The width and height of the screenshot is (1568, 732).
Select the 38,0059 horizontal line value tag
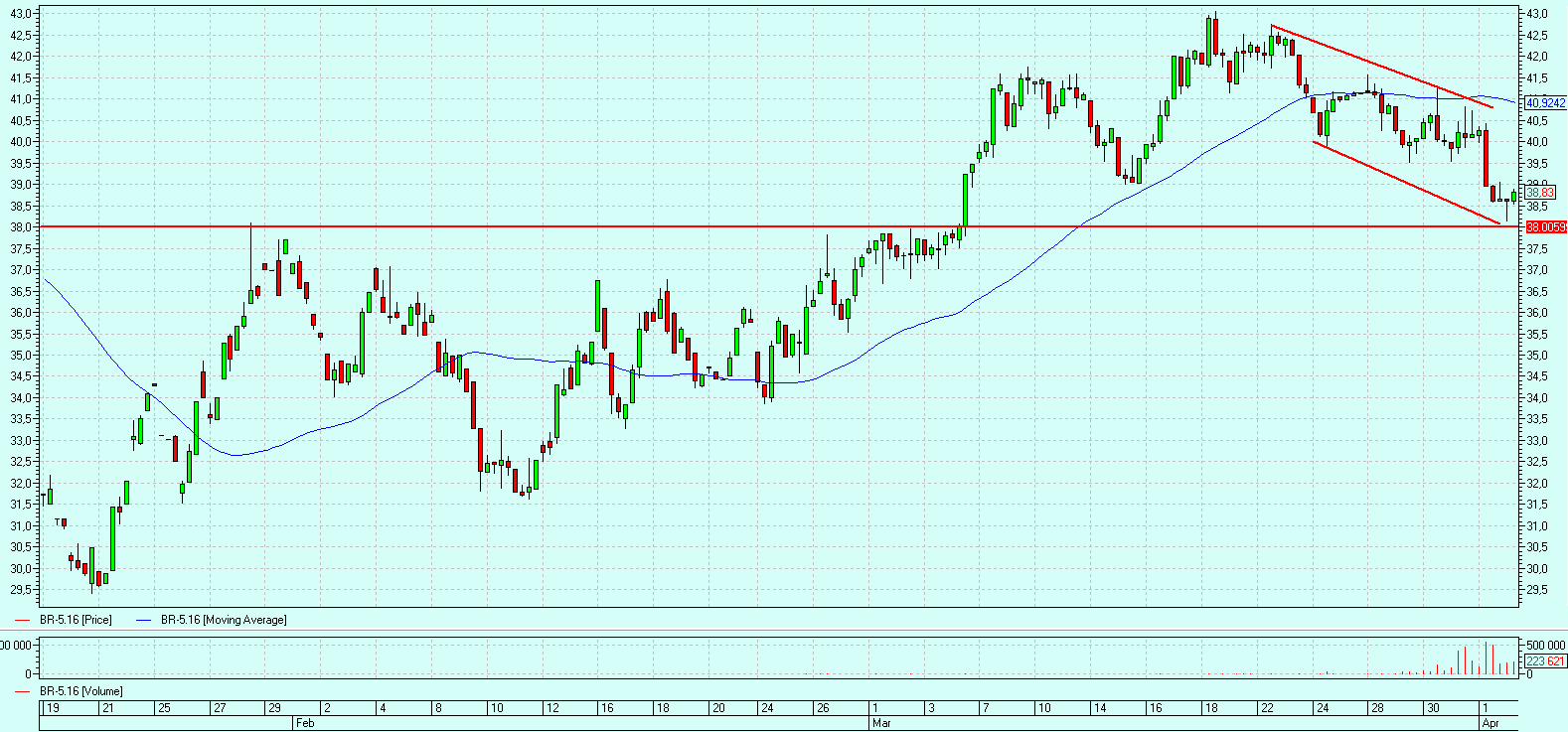pos(1546,227)
